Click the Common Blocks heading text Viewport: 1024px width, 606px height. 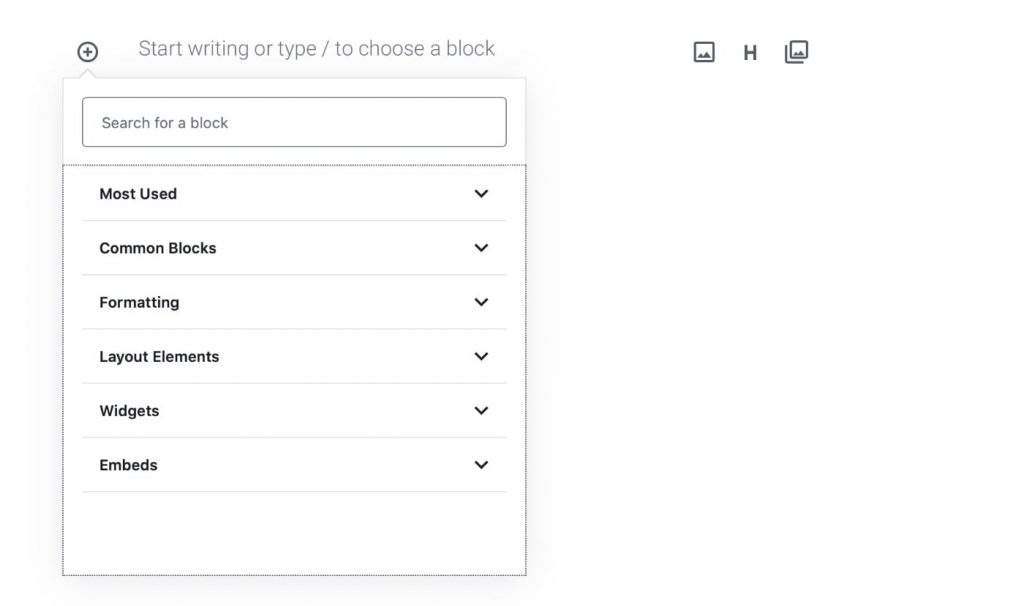(x=157, y=248)
